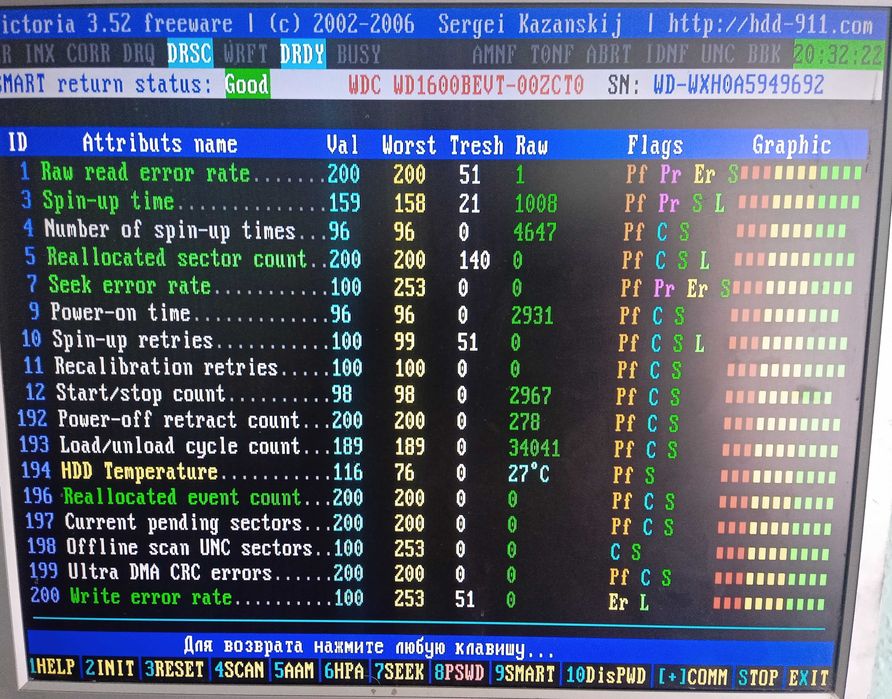Select Reallocated sector count attribute
Viewport: 892px width, 699px height.
pyautogui.click(x=438, y=259)
